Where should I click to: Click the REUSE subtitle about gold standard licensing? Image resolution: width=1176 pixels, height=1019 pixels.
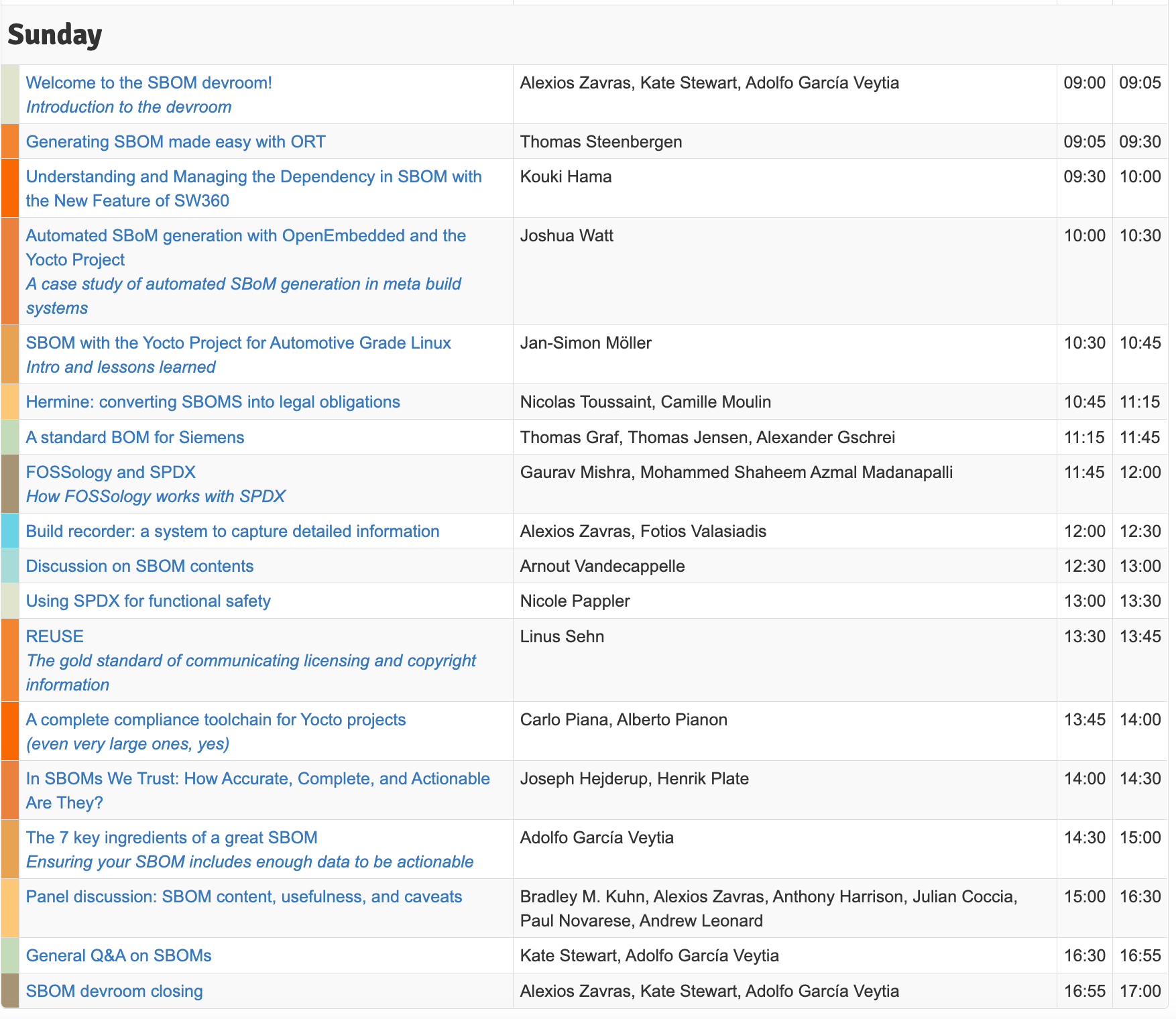pos(251,672)
